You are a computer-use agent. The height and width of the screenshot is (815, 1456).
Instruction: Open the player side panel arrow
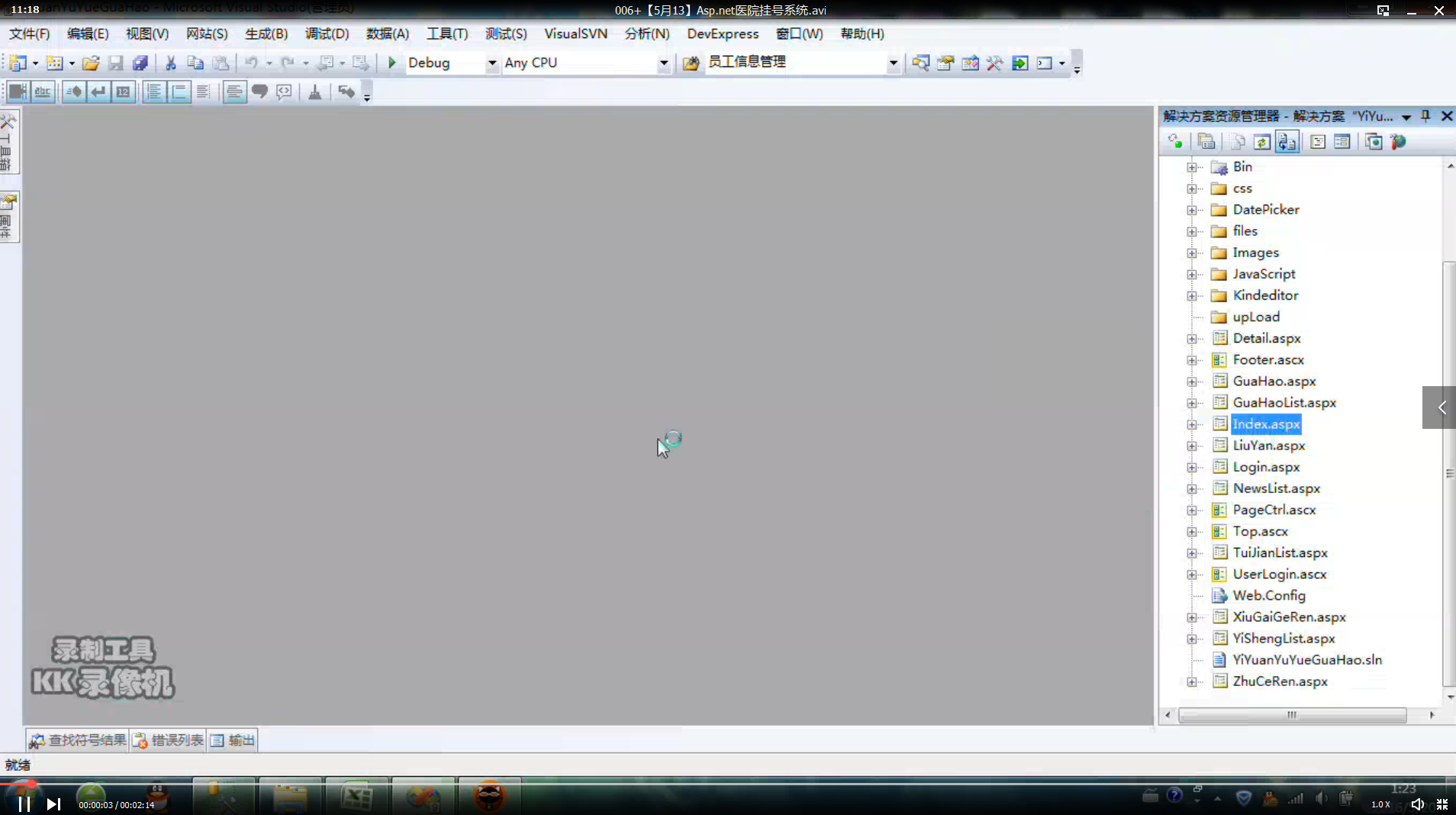pyautogui.click(x=1441, y=407)
